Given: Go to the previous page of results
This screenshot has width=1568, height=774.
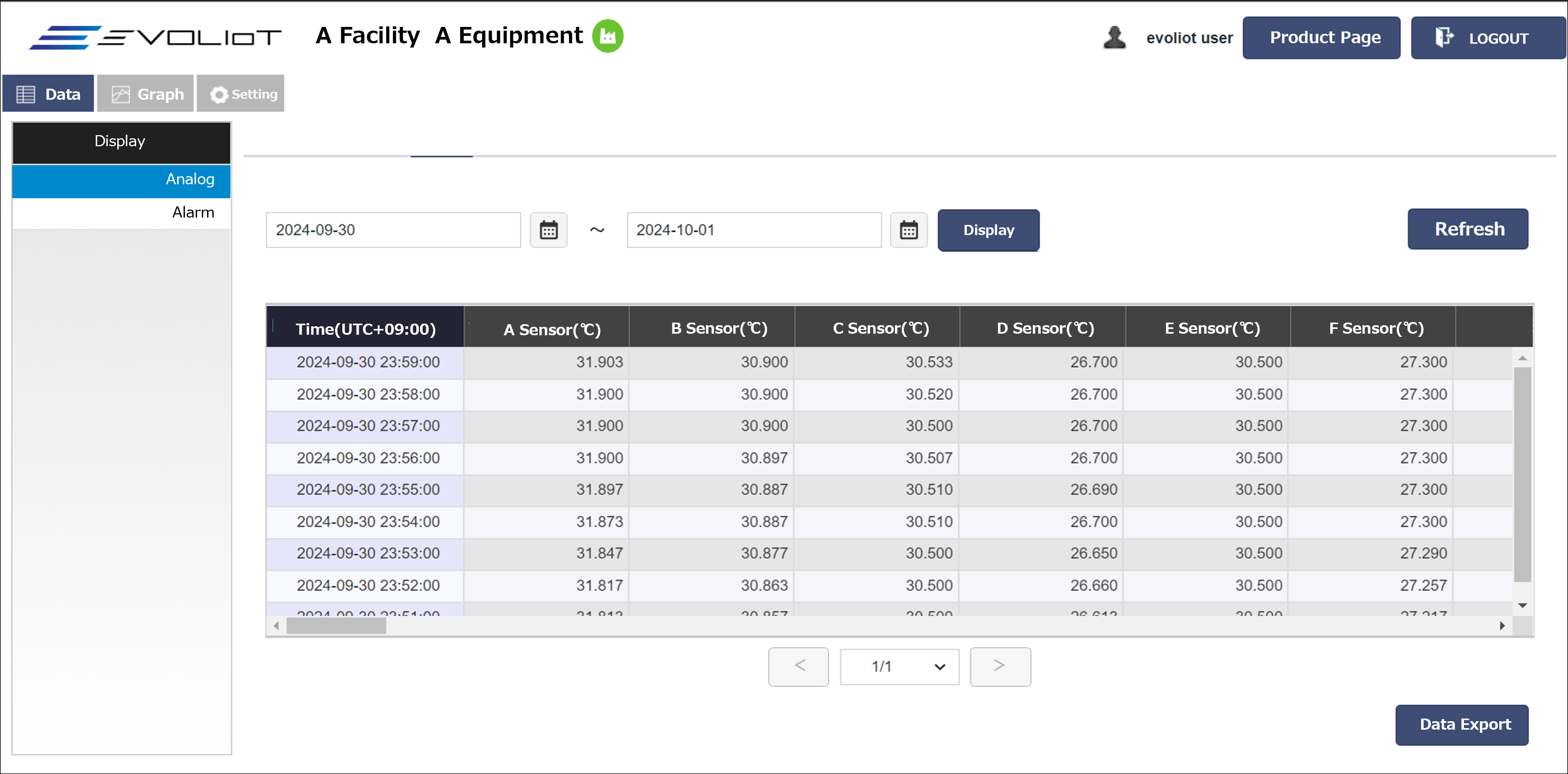Looking at the screenshot, I should pos(798,666).
